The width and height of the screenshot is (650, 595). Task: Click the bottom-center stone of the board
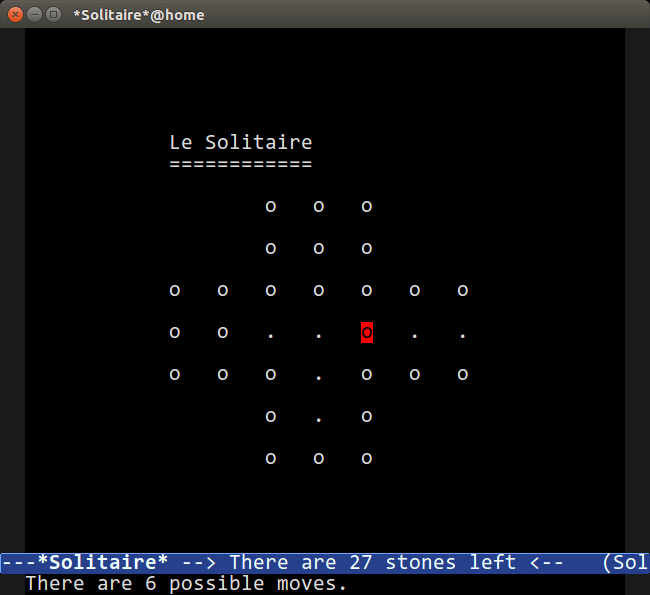click(319, 459)
